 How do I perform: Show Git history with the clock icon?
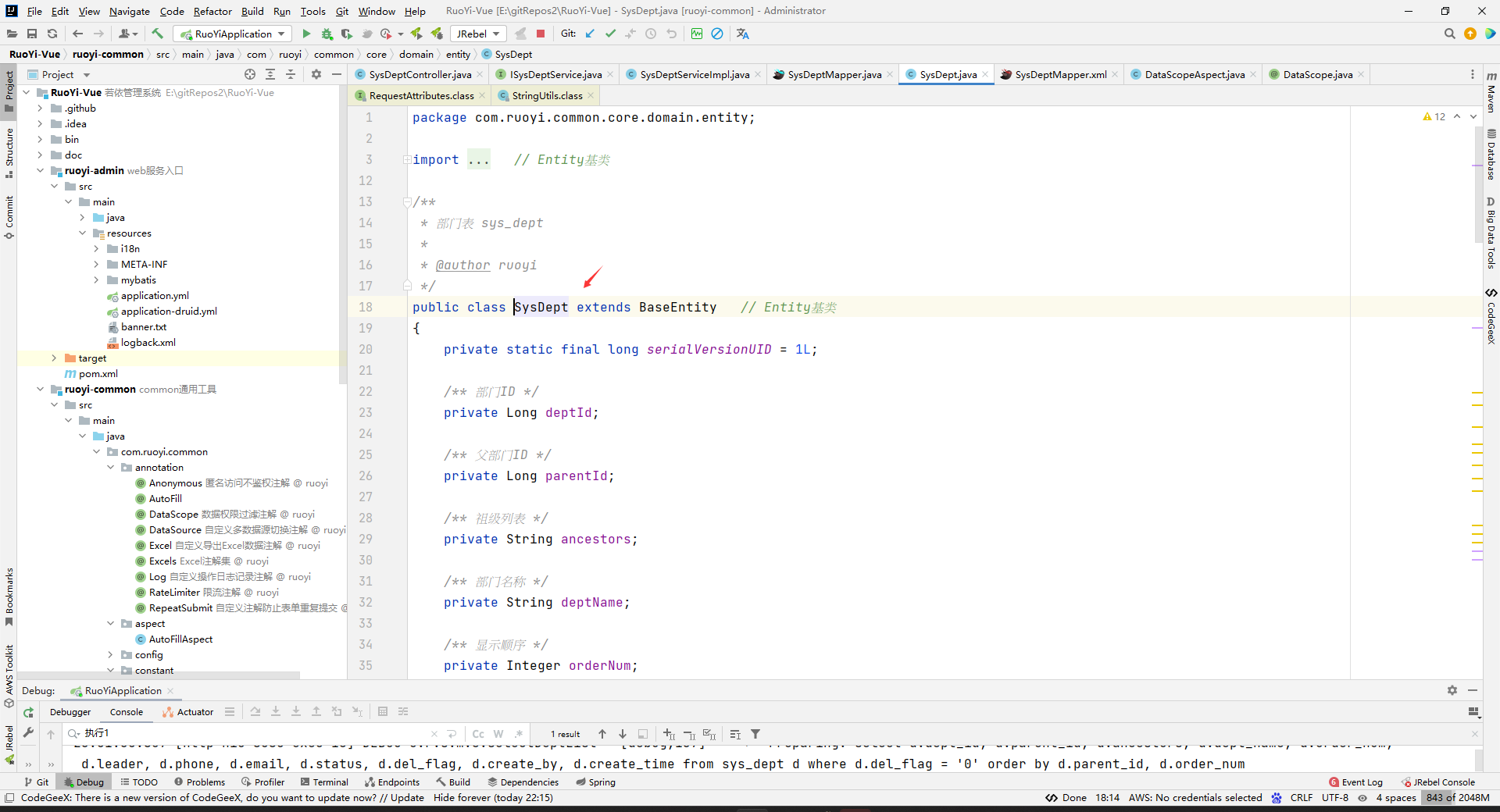click(x=651, y=34)
